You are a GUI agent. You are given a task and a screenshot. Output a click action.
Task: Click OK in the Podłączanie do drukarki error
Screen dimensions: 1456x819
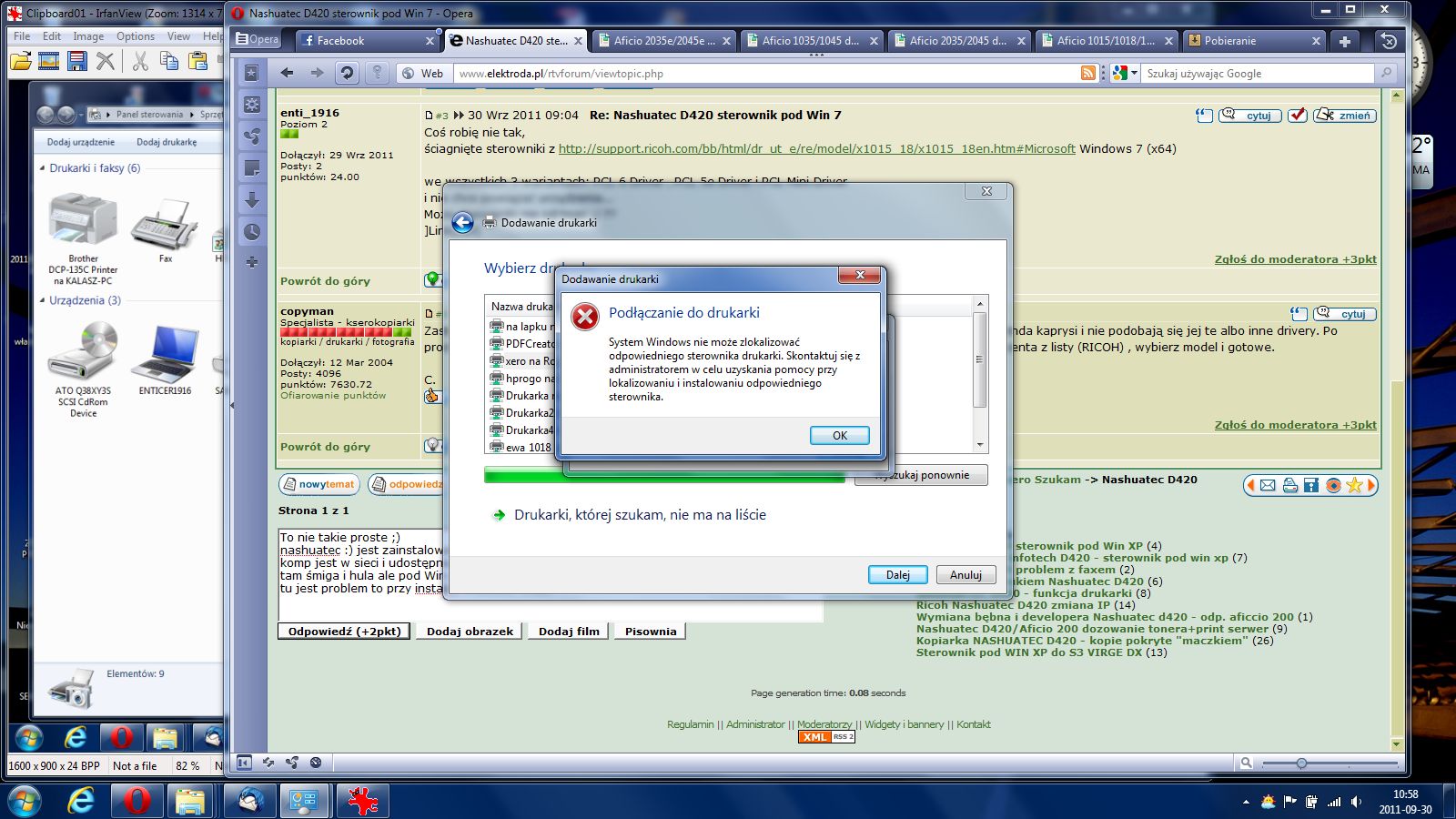coord(840,436)
